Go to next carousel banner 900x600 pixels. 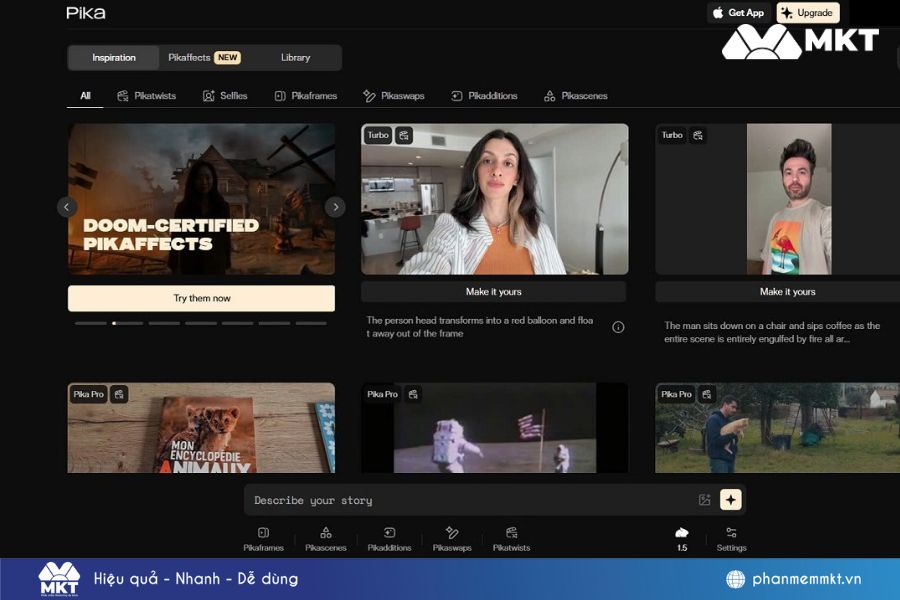click(x=335, y=207)
